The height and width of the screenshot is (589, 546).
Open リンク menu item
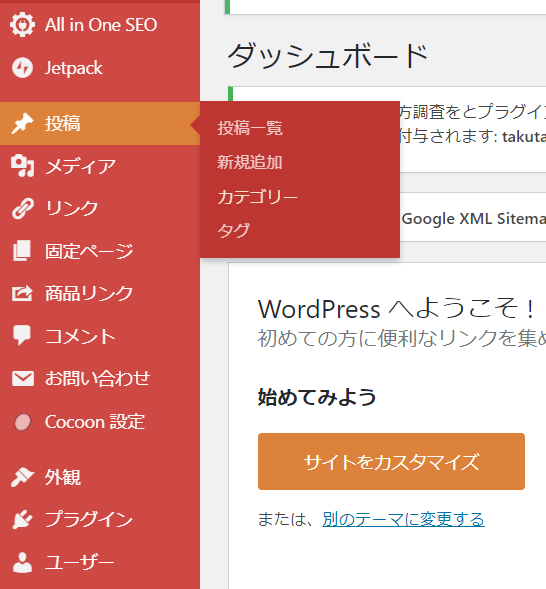[x=100, y=208]
